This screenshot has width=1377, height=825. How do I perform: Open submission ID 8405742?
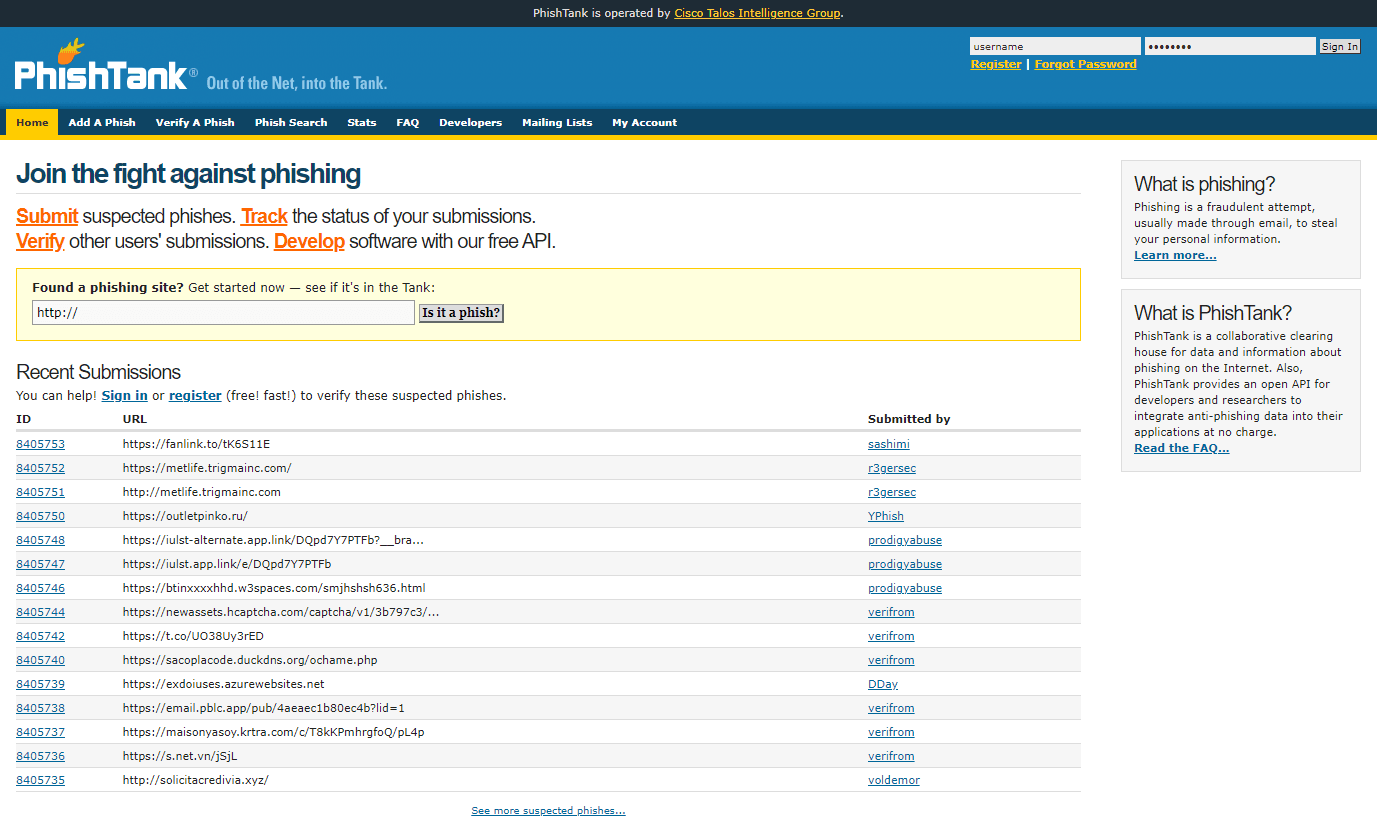point(40,636)
